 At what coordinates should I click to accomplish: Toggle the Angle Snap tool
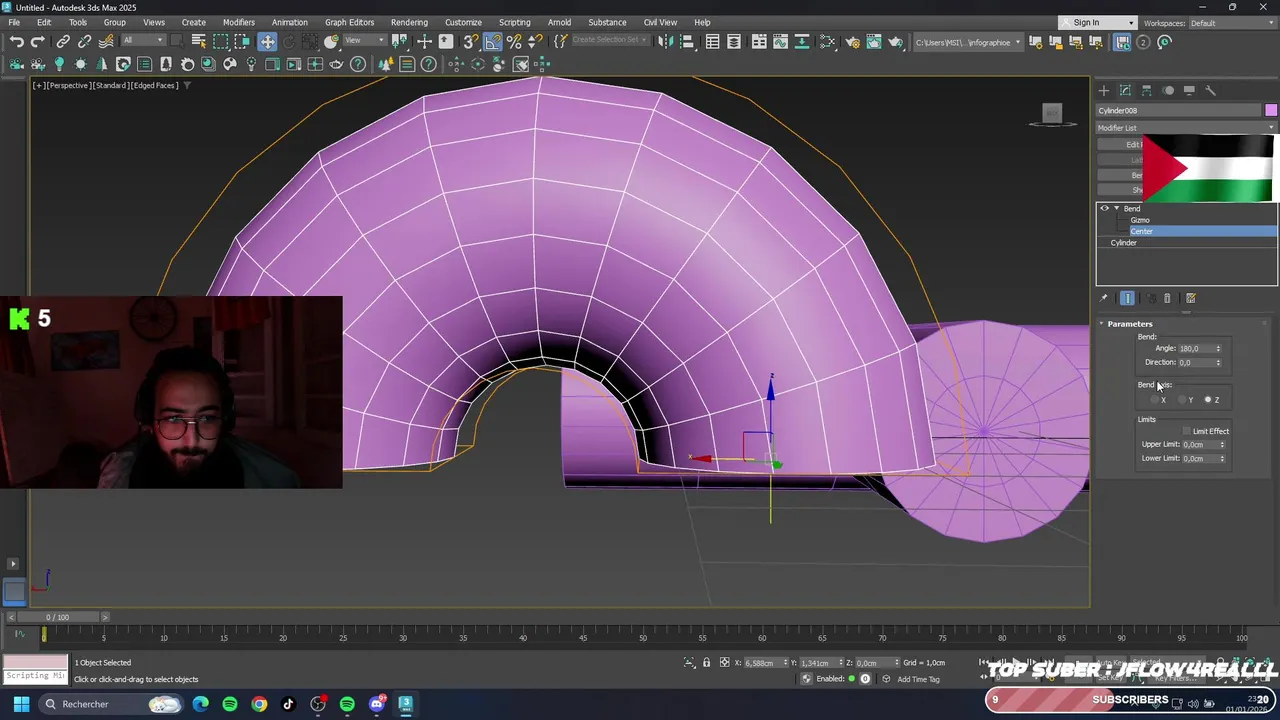click(492, 42)
